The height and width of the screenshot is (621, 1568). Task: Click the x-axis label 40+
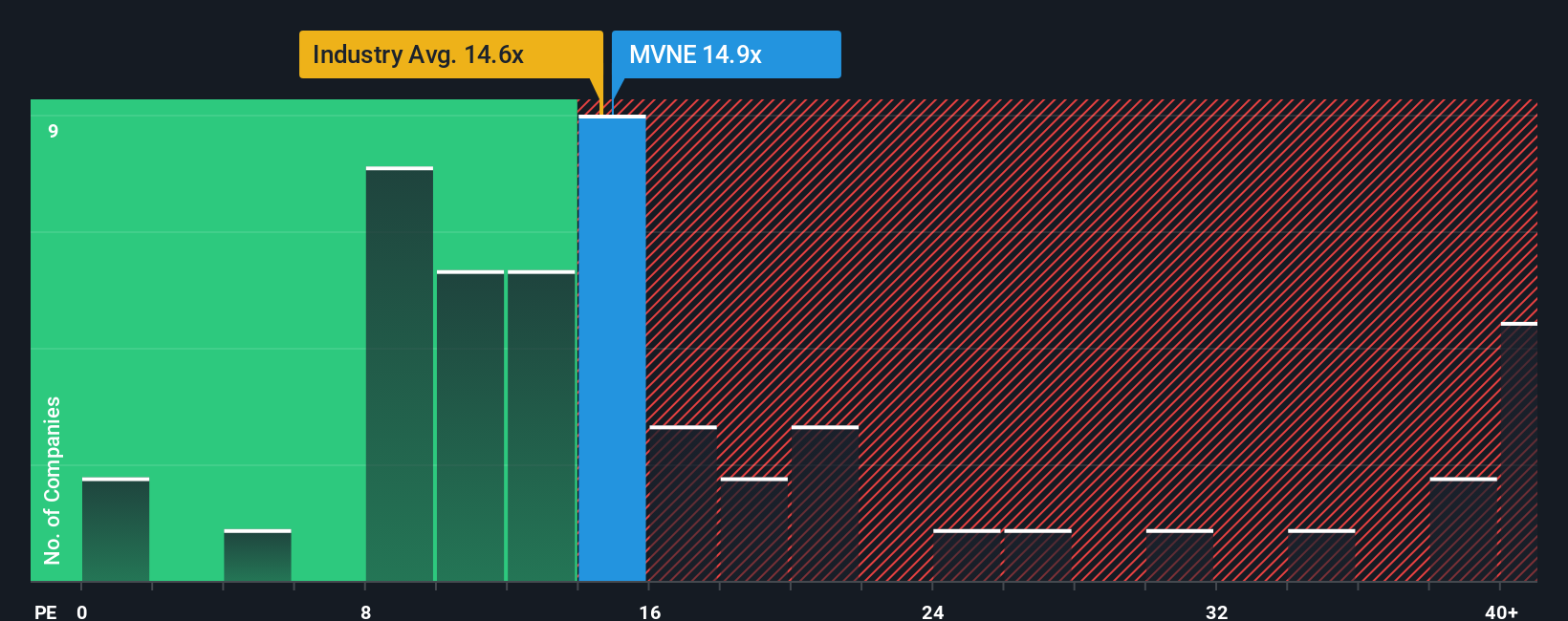[x=1502, y=611]
